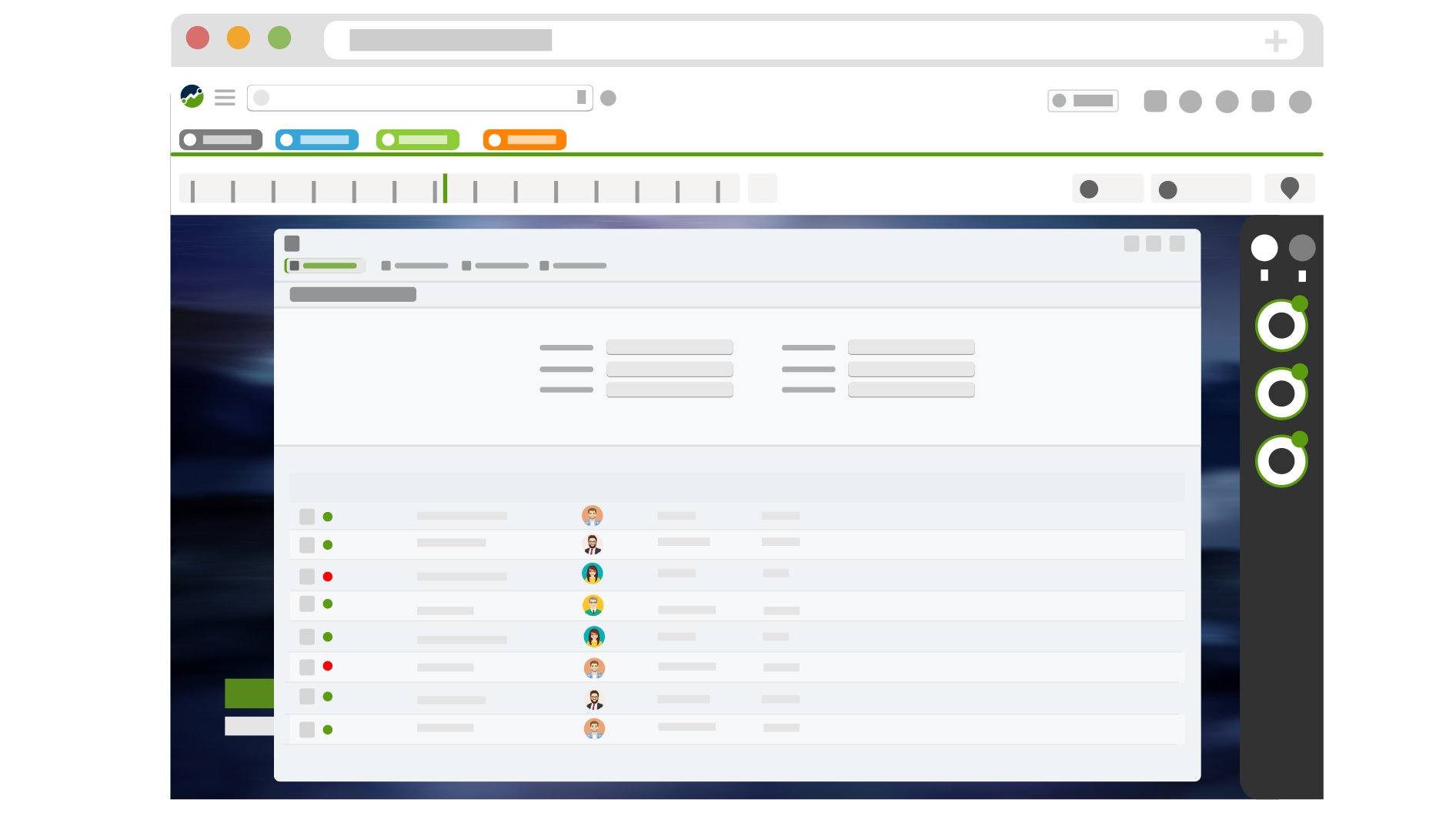
Task: Click the small gray circle right of the search field
Action: (608, 98)
